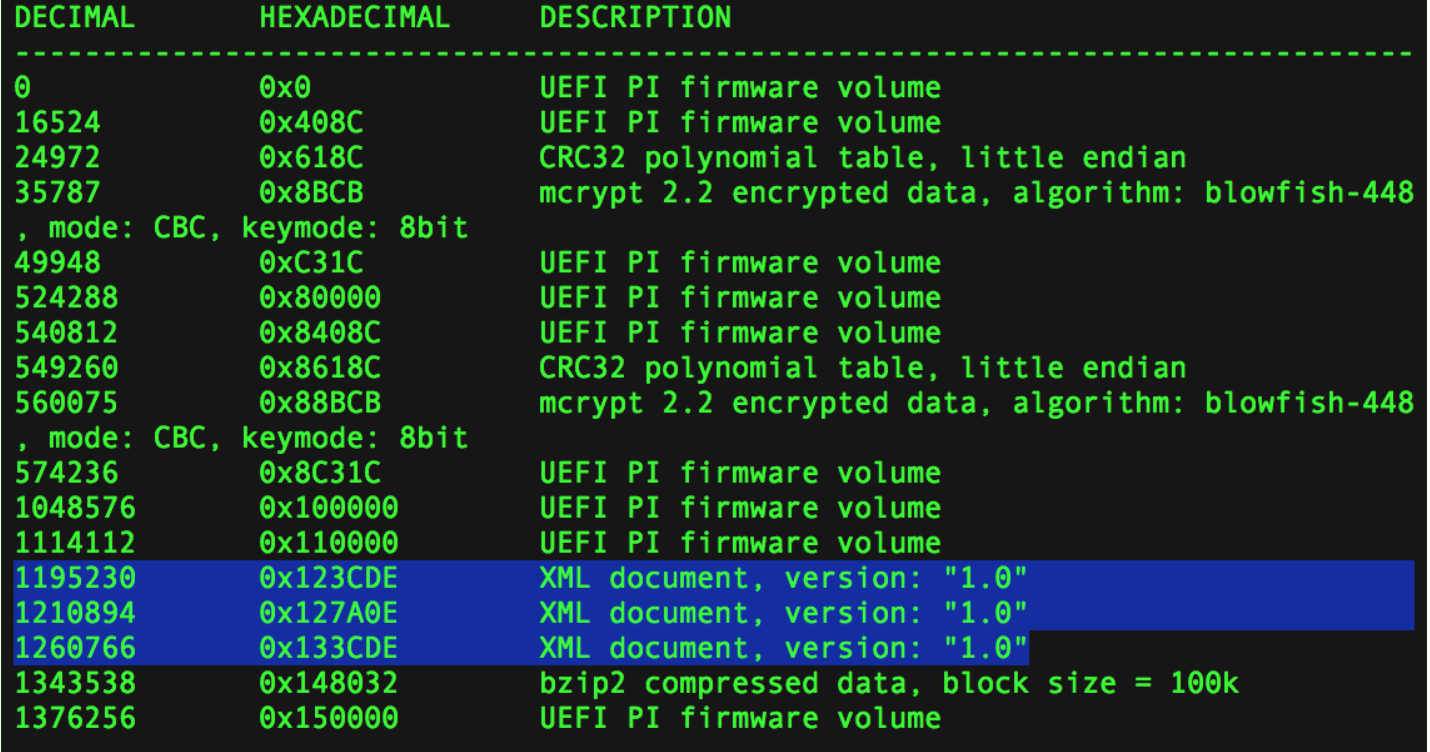Click the DECIMAL column header

coord(75,17)
